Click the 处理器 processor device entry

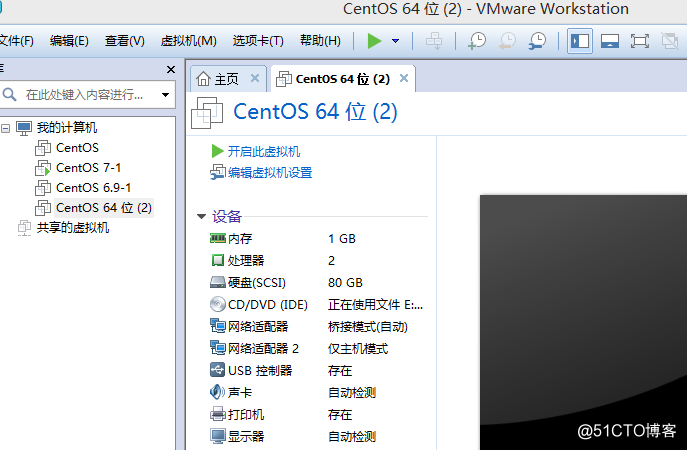coord(237,261)
